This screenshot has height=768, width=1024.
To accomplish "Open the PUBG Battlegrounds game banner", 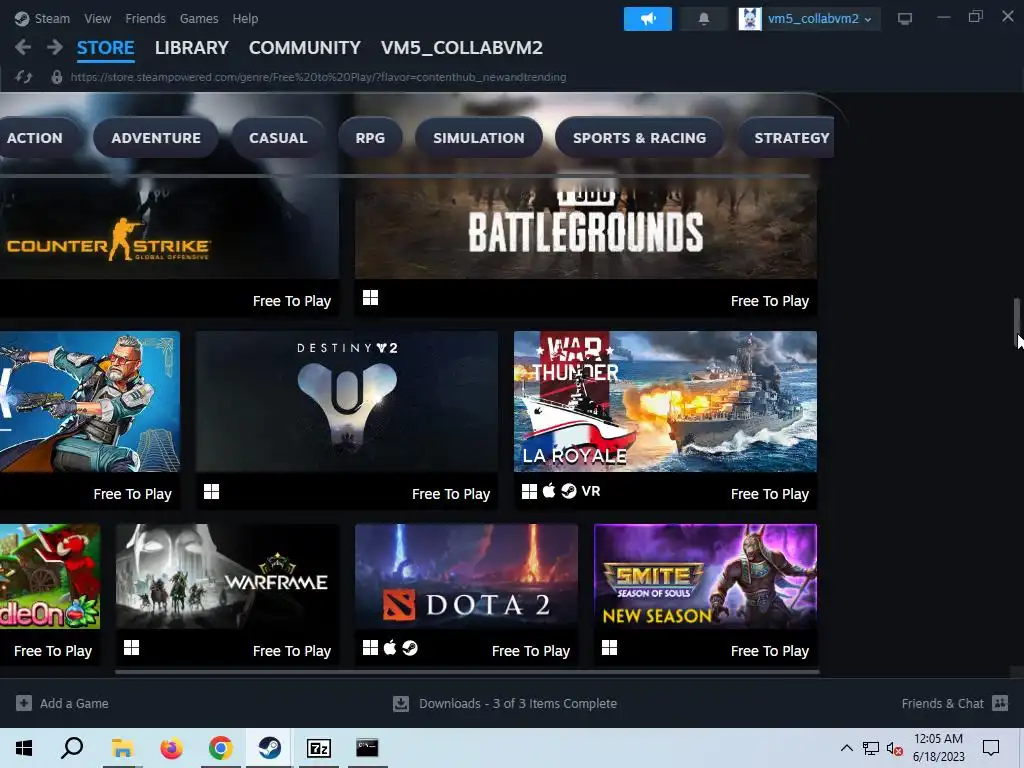I will tap(586, 229).
